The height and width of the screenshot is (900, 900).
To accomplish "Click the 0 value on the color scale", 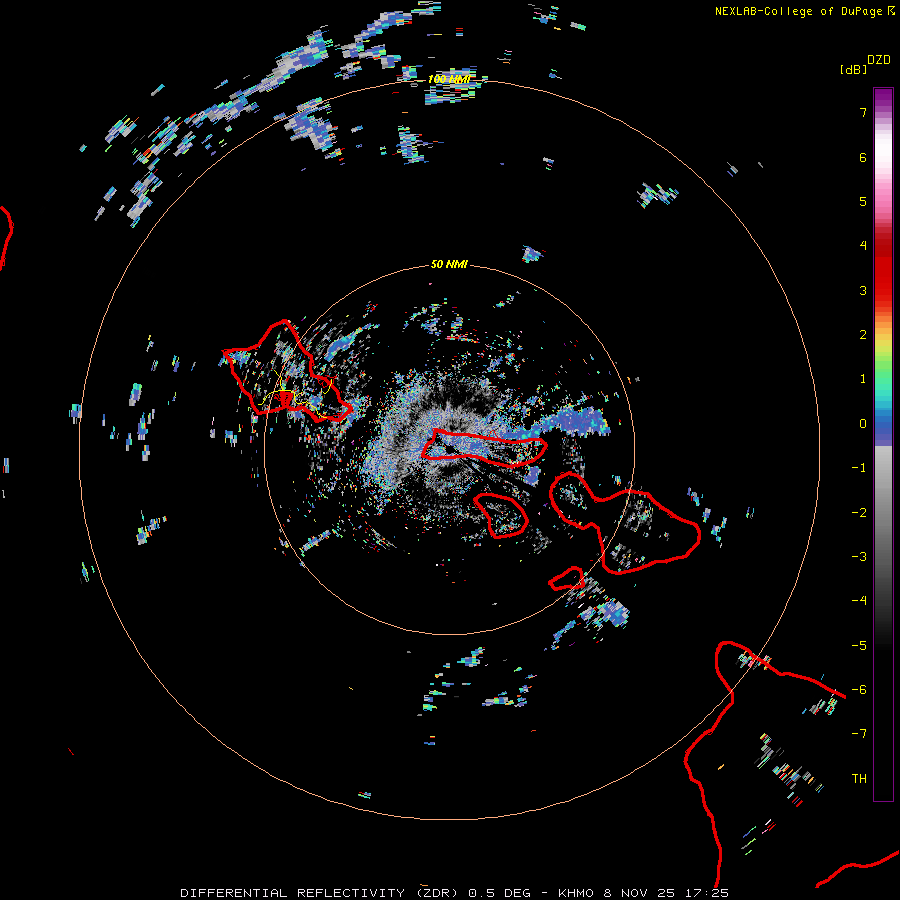I will click(x=863, y=424).
